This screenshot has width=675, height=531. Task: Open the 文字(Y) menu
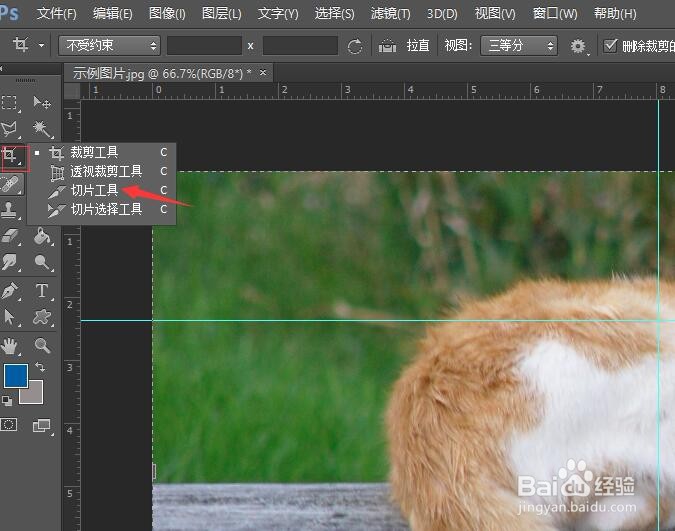[278, 14]
